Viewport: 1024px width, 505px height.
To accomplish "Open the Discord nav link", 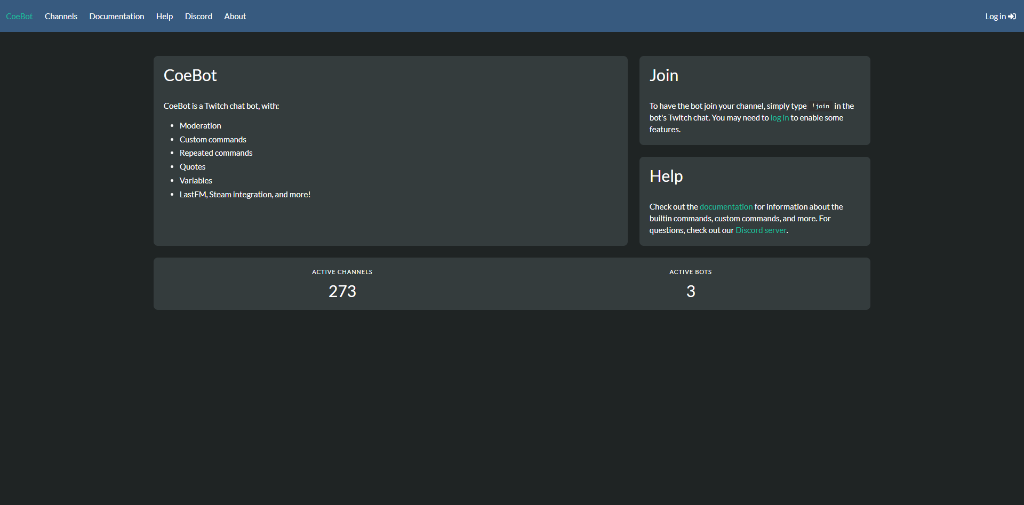I will click(199, 16).
